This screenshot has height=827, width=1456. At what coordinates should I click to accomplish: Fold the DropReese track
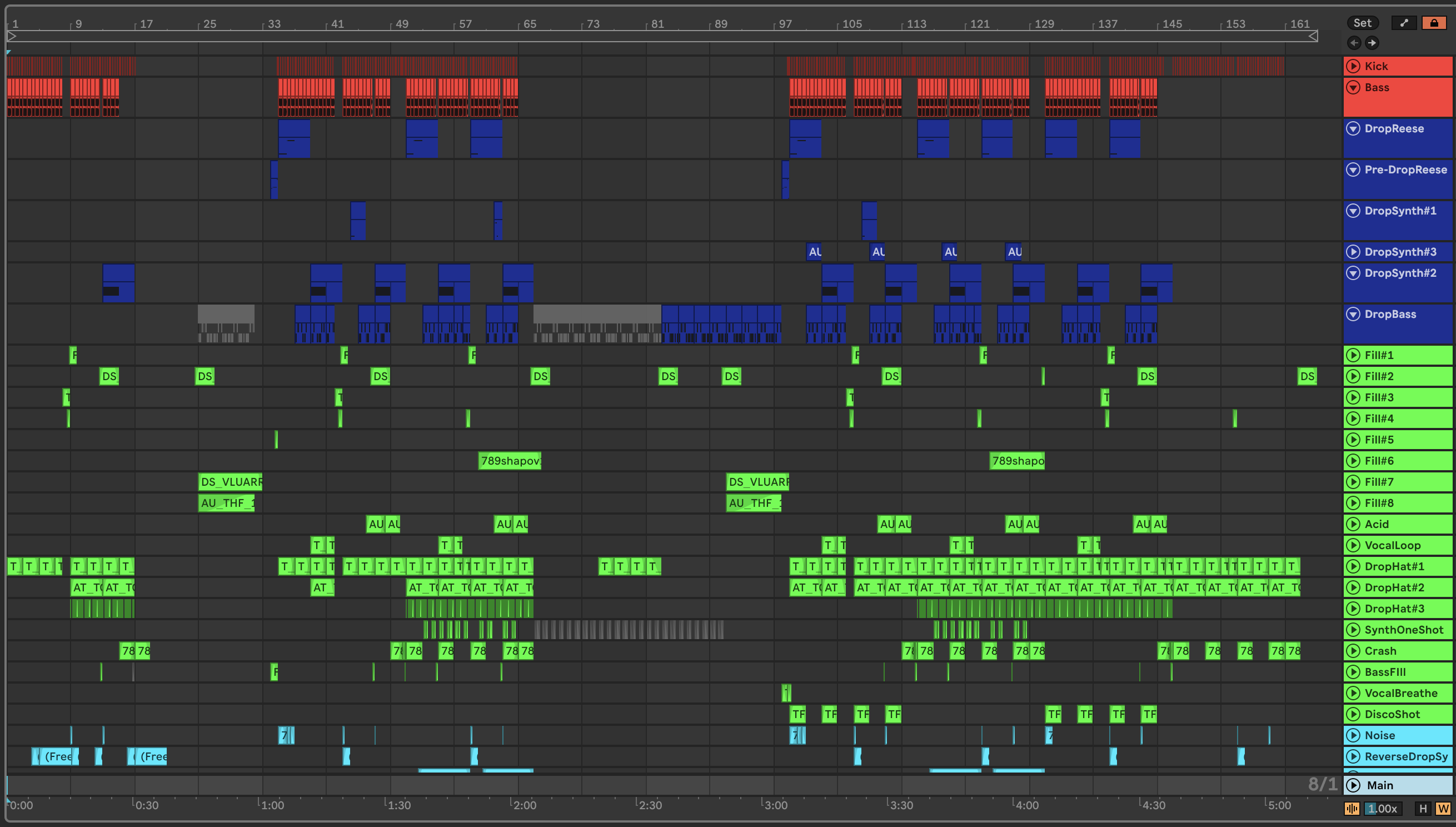tap(1354, 128)
